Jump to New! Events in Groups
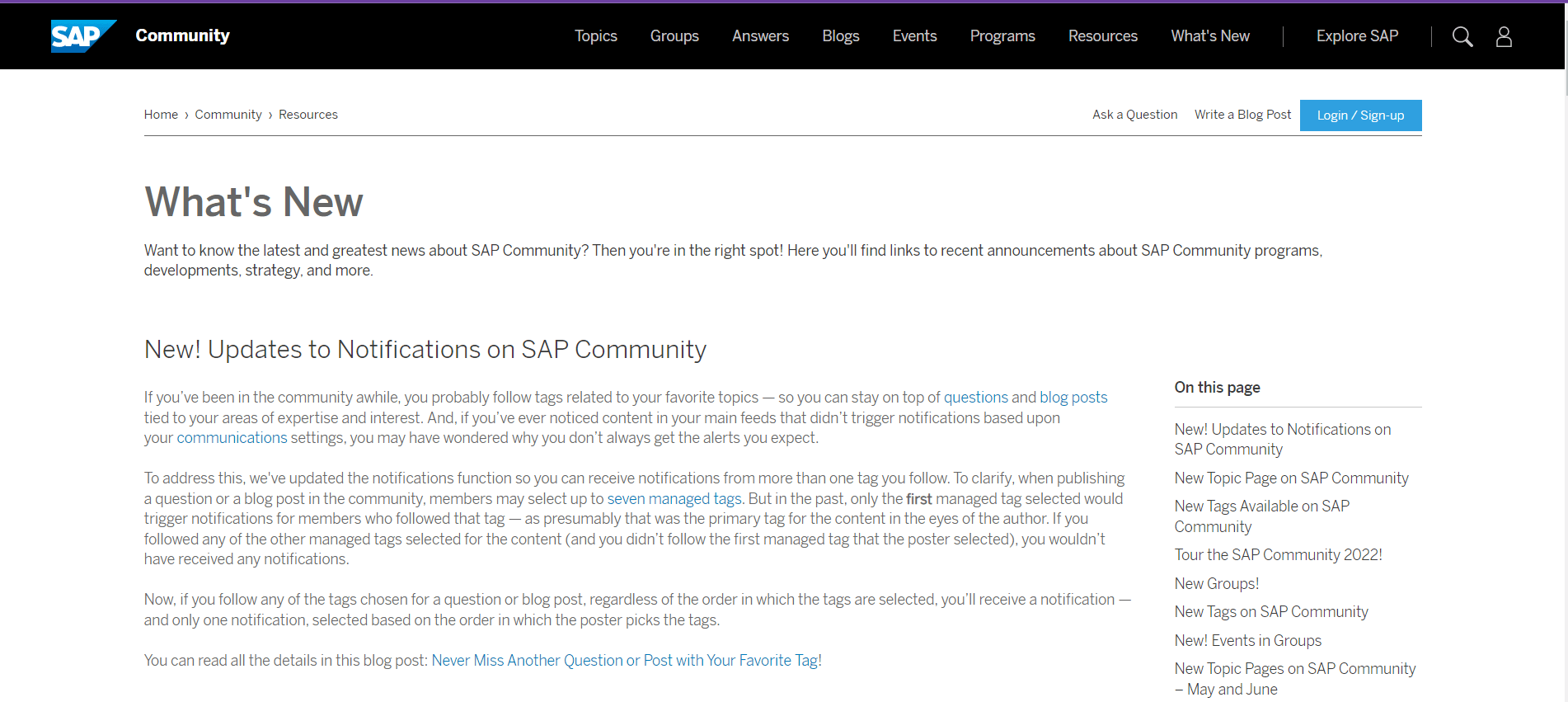This screenshot has width=1568, height=702. point(1248,641)
